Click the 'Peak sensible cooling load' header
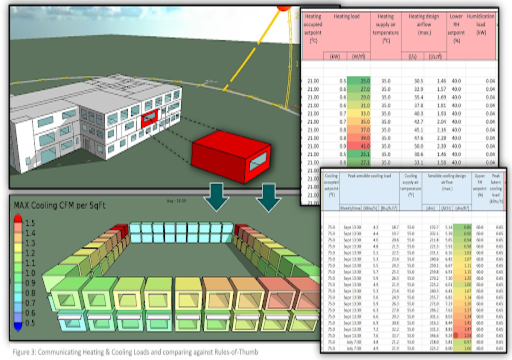Screen dimensions: 512x360 pyautogui.click(x=369, y=176)
